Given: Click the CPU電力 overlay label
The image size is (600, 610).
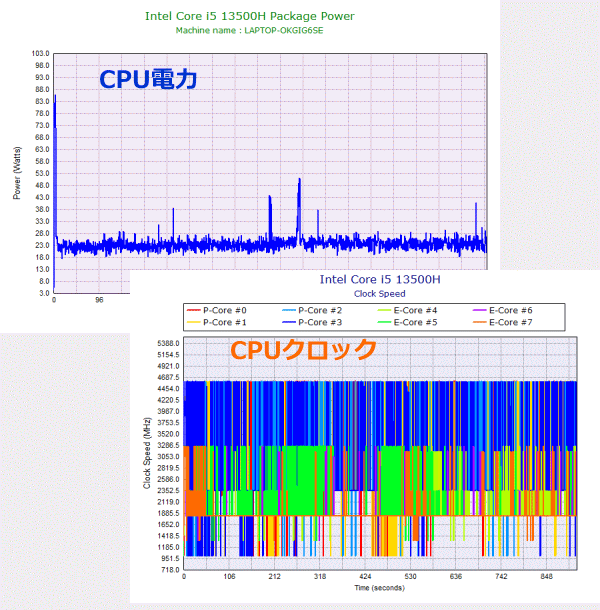Looking at the screenshot, I should (148, 79).
